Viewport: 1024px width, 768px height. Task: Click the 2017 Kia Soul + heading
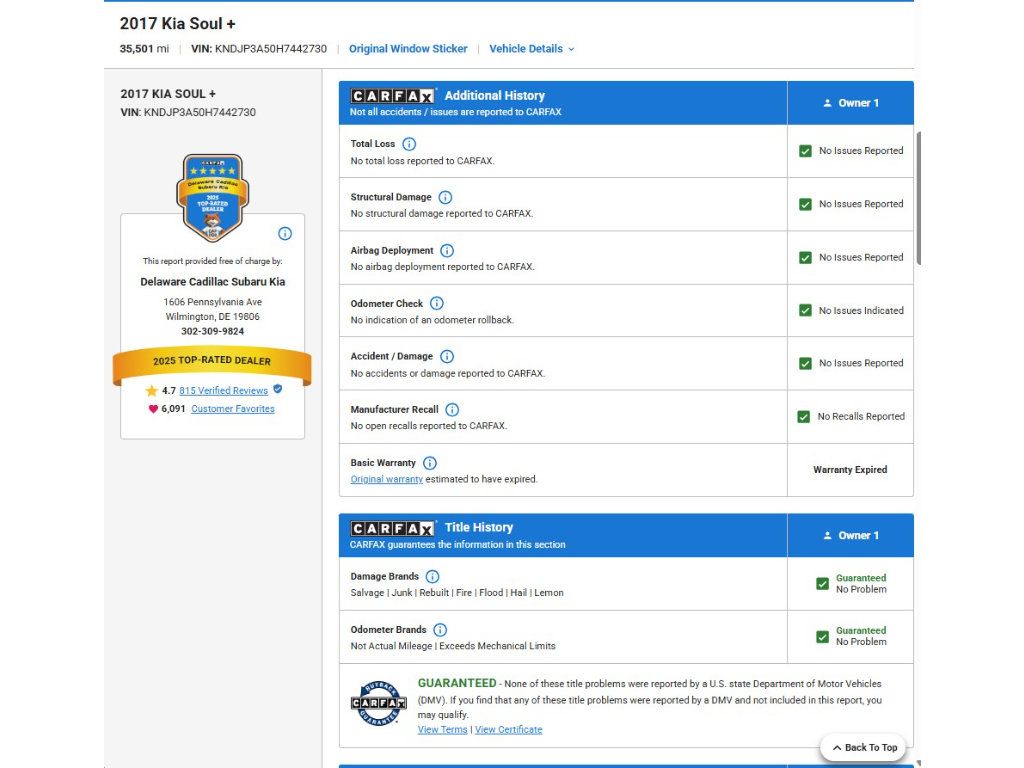click(x=178, y=24)
